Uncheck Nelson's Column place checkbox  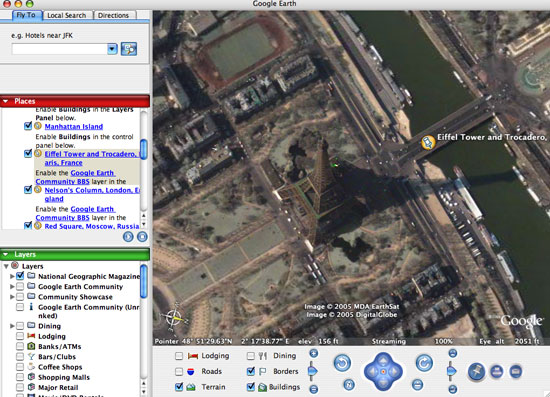[x=28, y=190]
